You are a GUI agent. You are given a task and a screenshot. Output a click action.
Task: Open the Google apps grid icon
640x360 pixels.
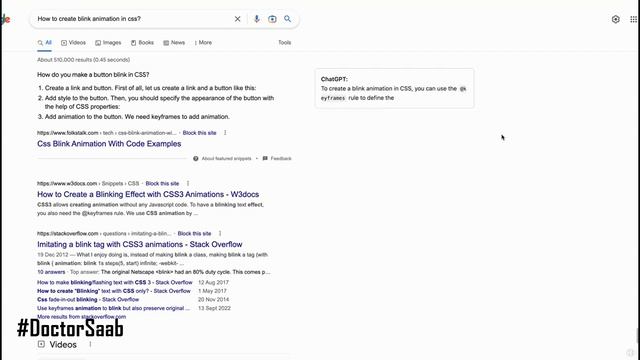point(633,19)
